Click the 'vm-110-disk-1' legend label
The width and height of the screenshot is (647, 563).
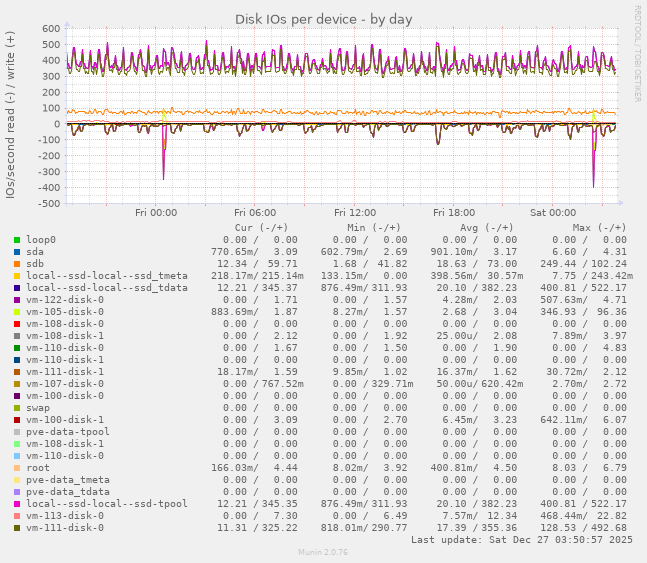65,360
